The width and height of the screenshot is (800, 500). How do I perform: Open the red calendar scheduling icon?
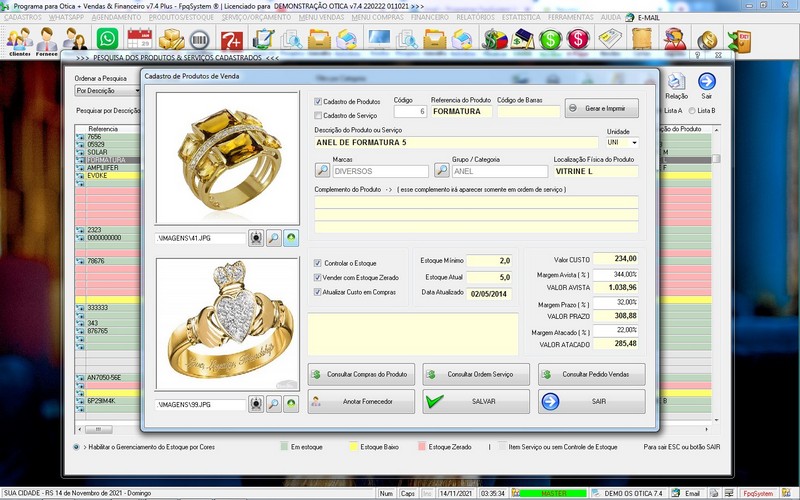(139, 39)
